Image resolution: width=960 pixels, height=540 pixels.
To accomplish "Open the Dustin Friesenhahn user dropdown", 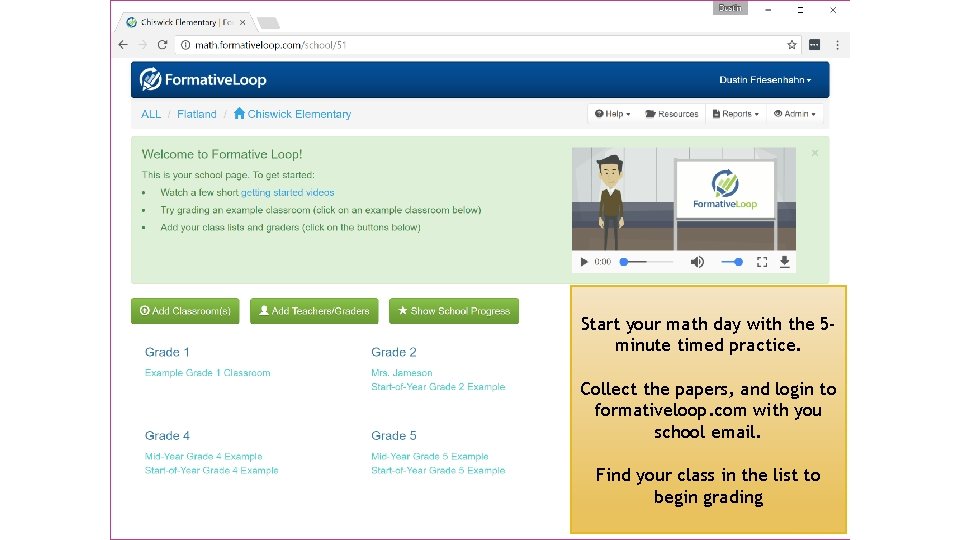I will pos(765,80).
